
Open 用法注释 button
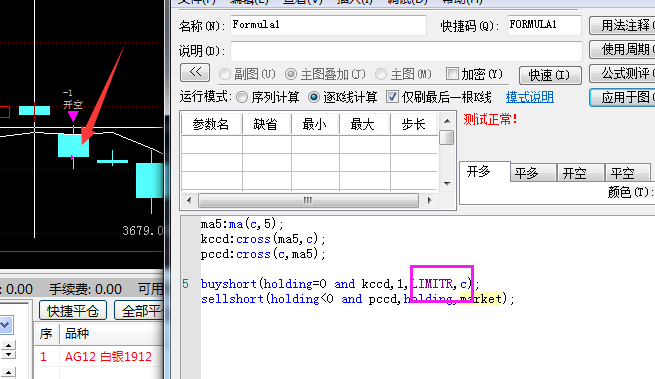(x=622, y=25)
